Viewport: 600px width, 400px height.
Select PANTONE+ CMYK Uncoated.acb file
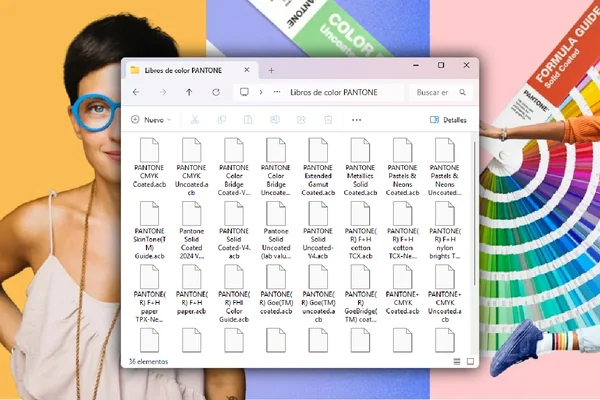(x=445, y=294)
